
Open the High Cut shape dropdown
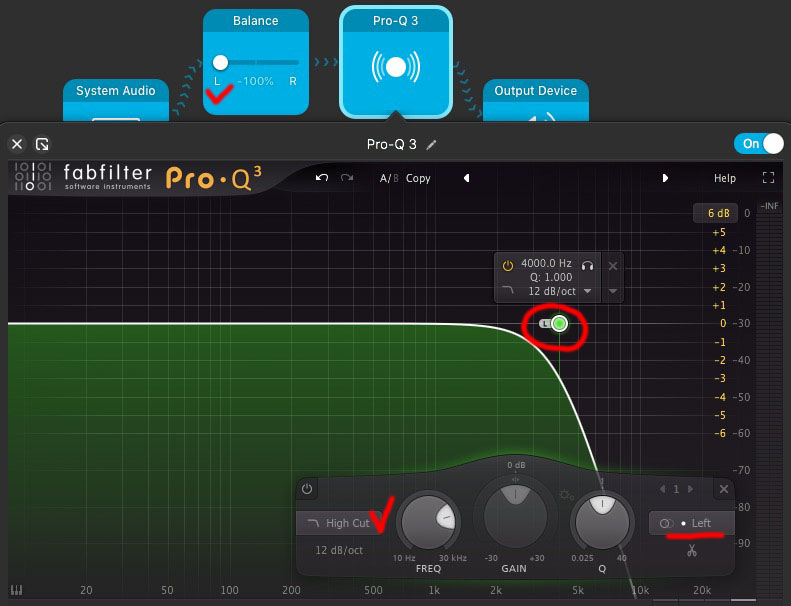(340, 523)
